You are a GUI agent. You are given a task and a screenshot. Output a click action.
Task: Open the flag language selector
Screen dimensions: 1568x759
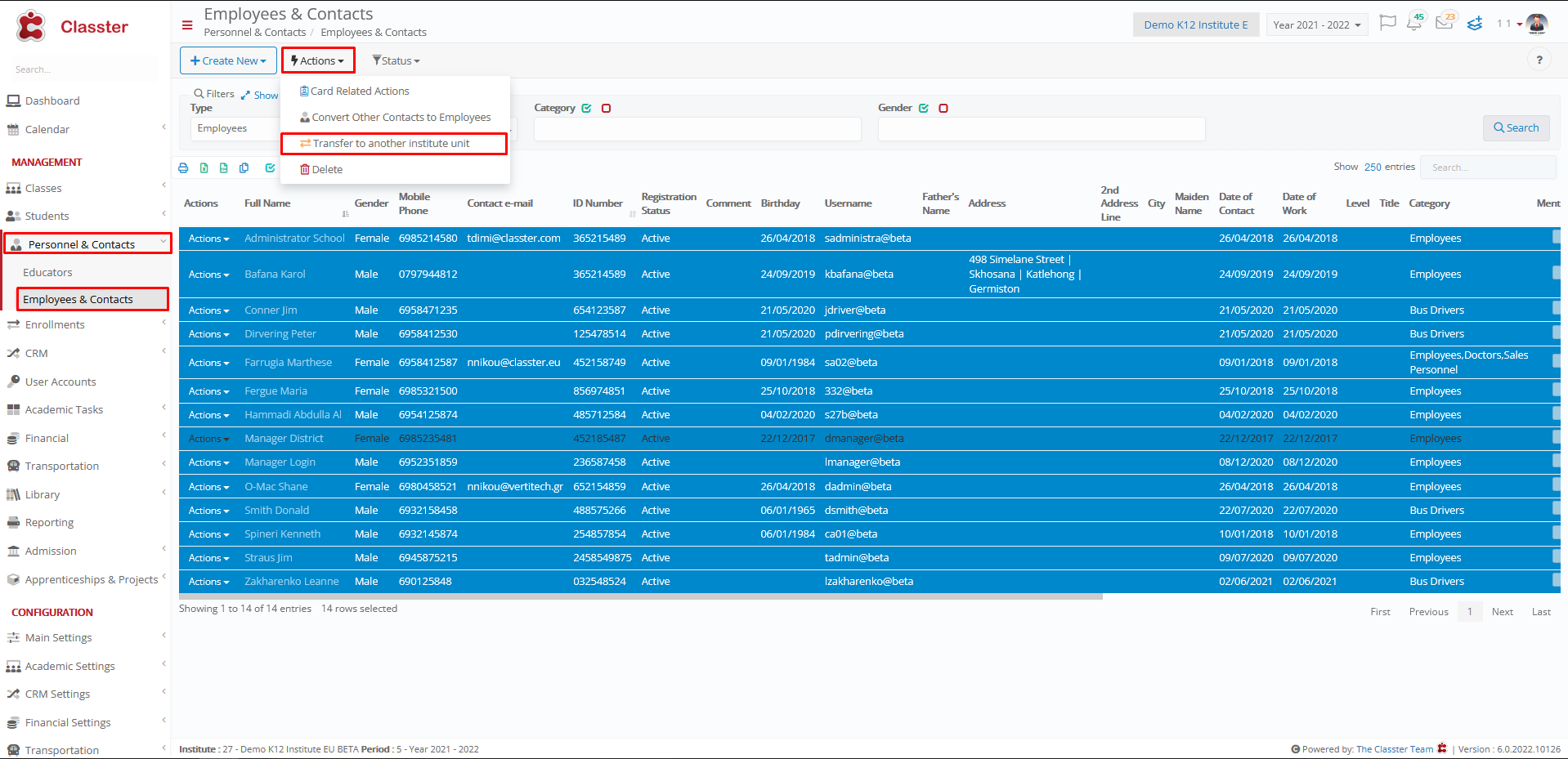pyautogui.click(x=1387, y=23)
